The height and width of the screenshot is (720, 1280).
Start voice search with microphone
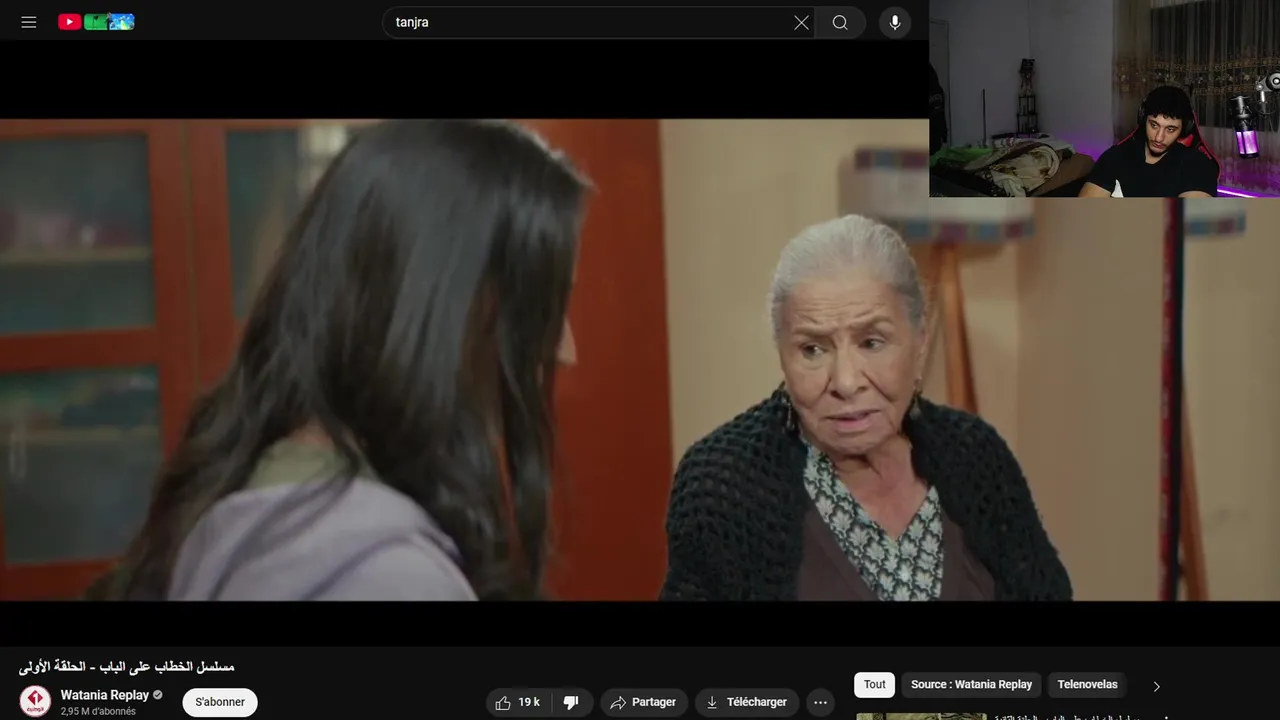point(895,22)
